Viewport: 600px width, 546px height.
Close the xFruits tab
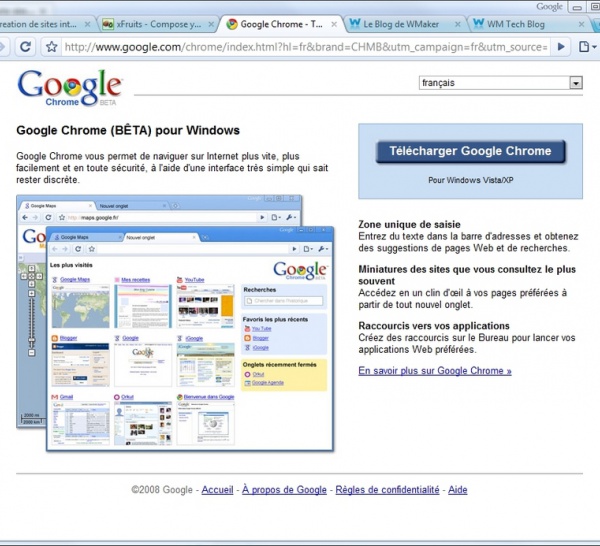coord(213,23)
